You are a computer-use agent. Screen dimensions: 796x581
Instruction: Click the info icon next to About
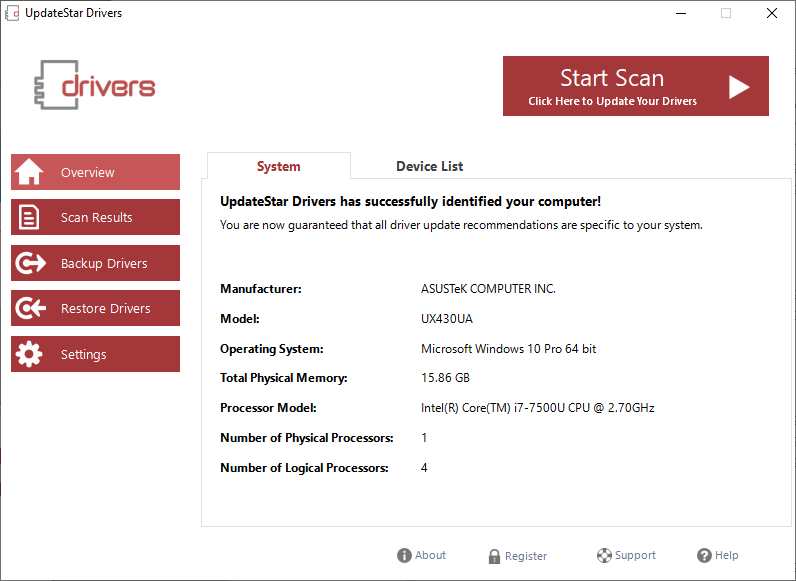pos(404,556)
